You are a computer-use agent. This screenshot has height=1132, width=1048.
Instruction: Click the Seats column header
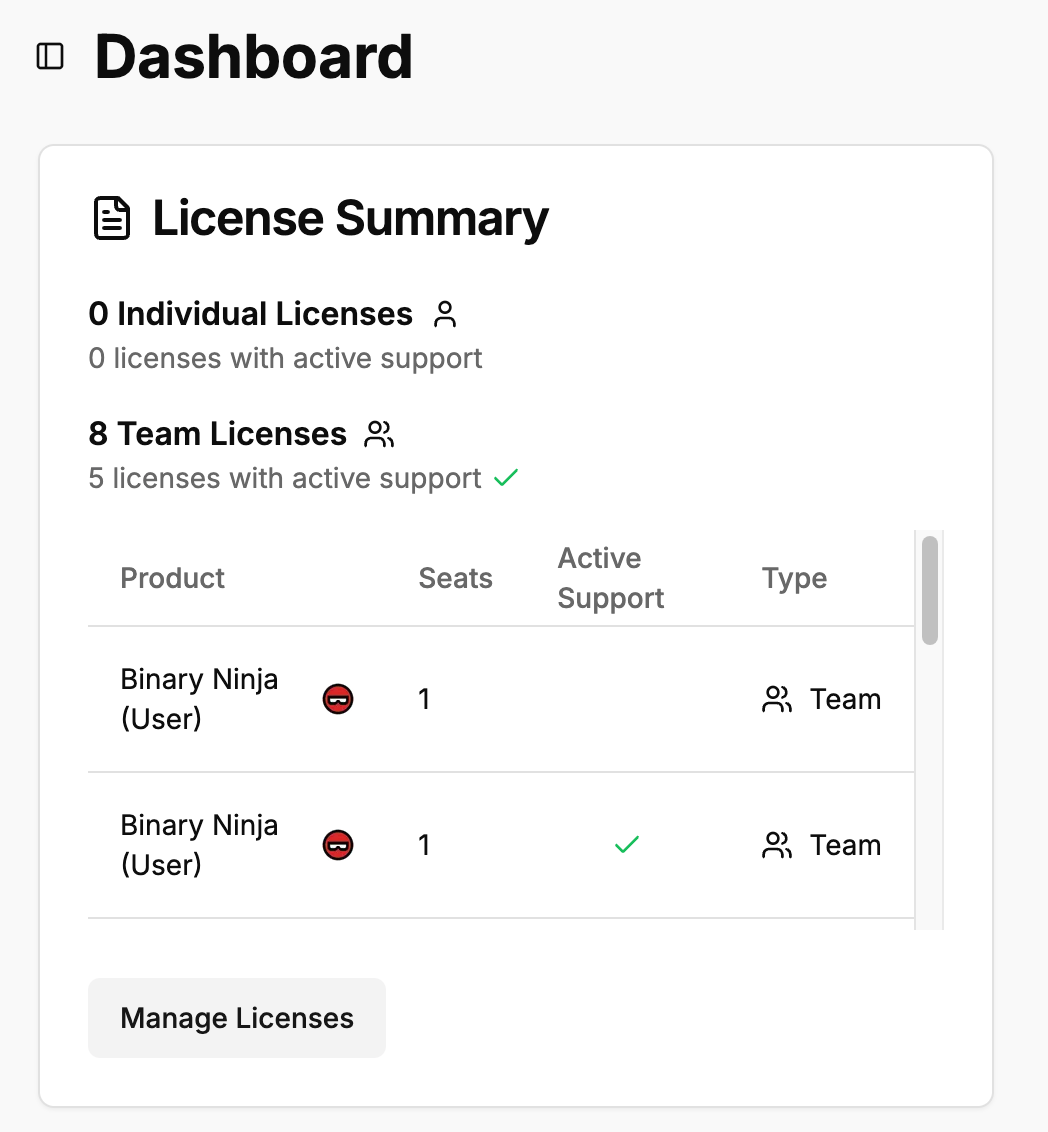click(x=455, y=578)
